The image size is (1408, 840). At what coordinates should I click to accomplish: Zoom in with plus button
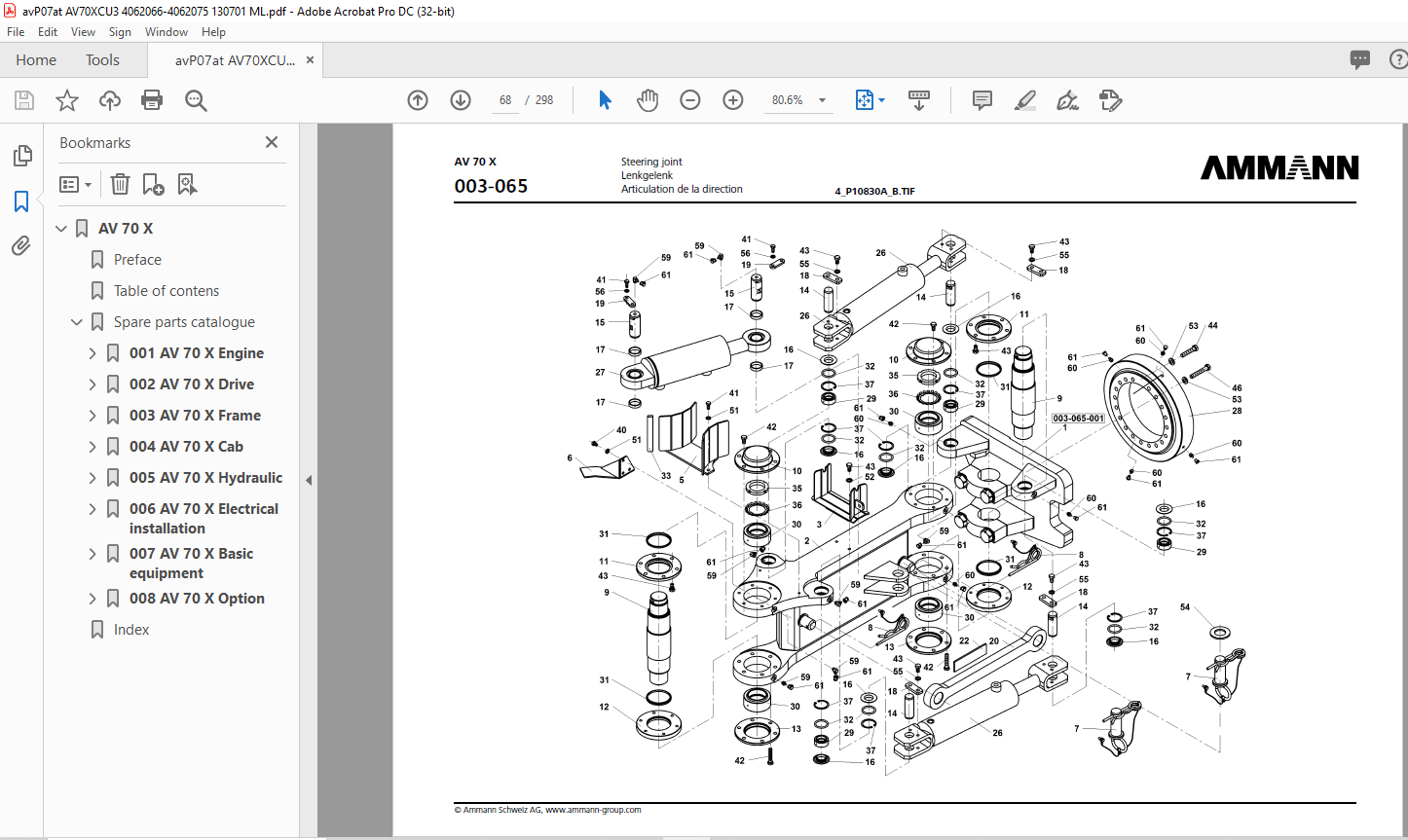(733, 100)
